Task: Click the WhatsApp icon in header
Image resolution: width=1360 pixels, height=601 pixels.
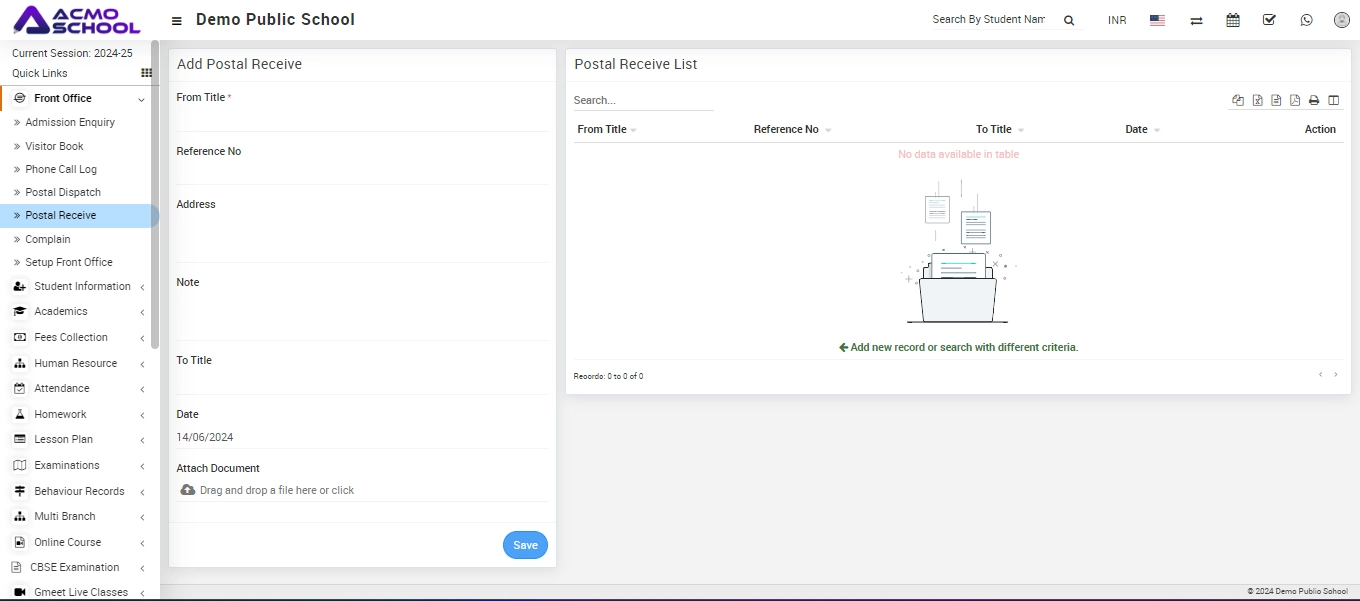Action: coord(1306,20)
